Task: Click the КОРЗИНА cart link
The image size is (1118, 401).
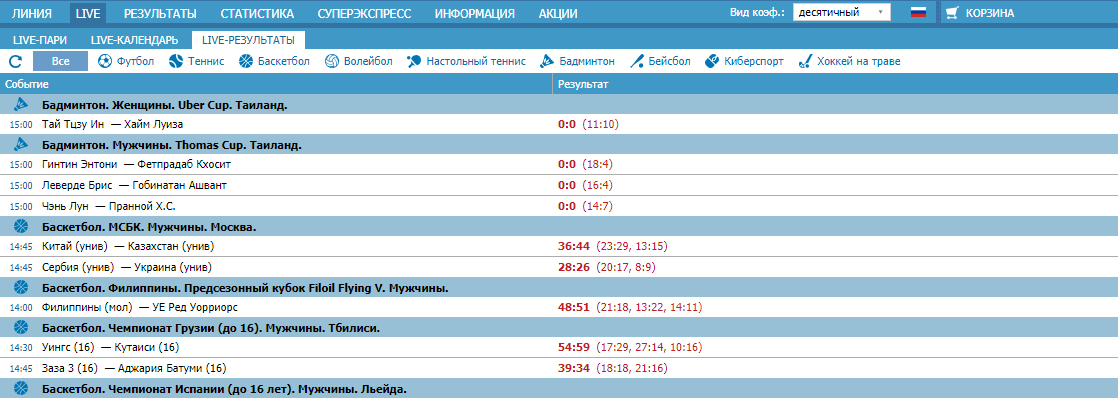Action: [990, 13]
